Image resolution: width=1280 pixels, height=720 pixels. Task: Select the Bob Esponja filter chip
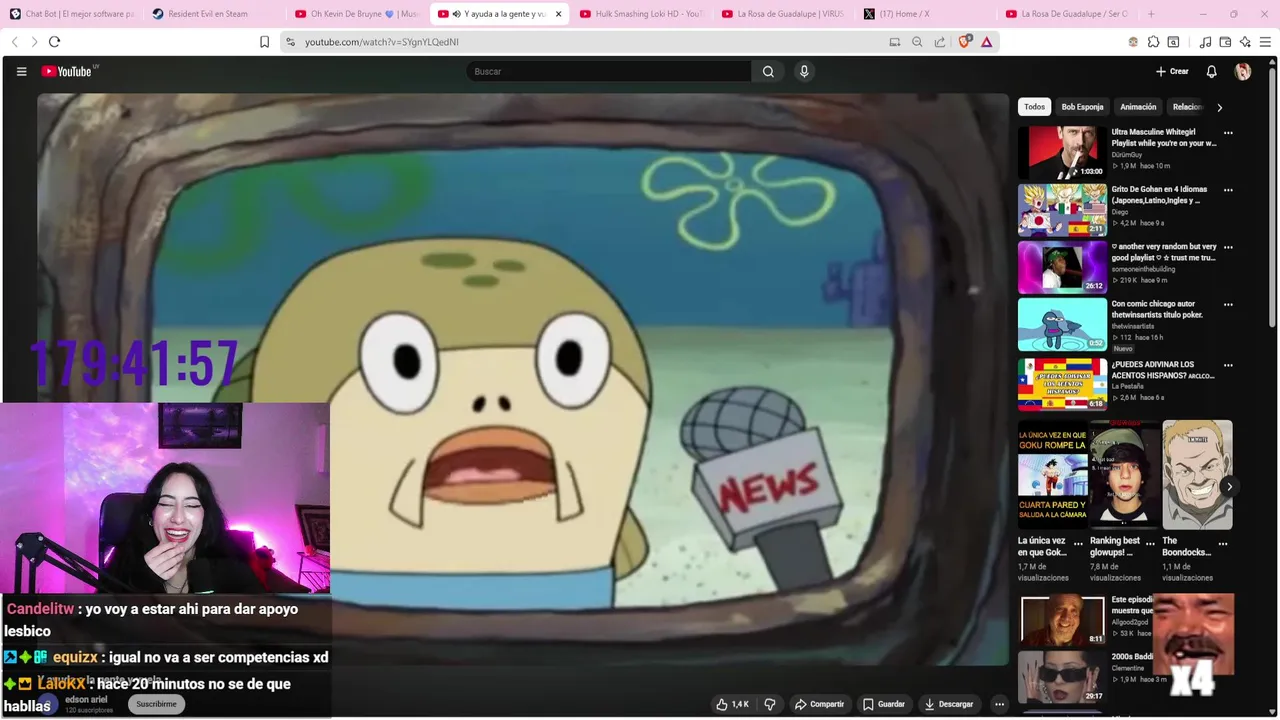tap(1082, 107)
